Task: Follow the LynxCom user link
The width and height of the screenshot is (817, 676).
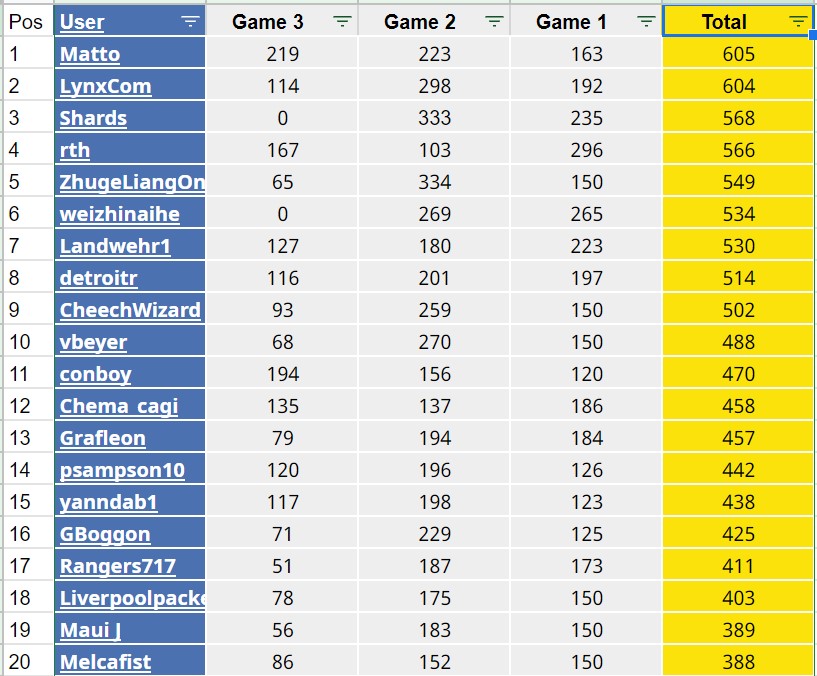Action: (105, 86)
